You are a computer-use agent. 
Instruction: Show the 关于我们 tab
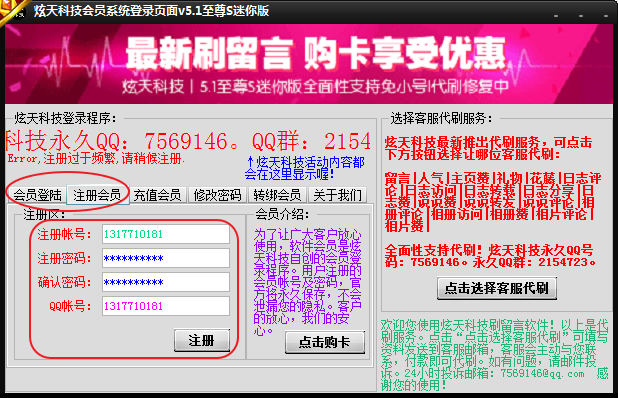[337, 195]
